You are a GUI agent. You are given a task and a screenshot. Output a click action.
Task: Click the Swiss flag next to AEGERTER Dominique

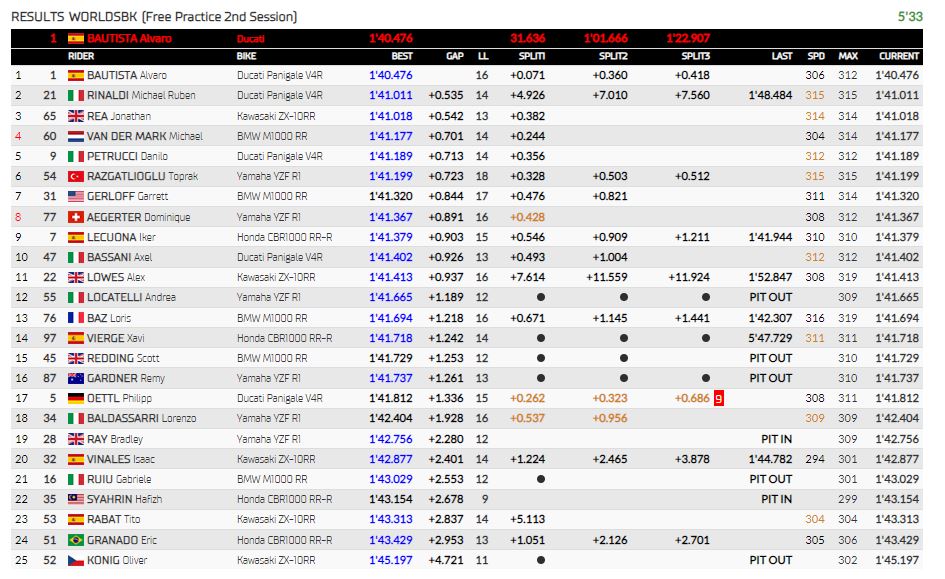(x=76, y=217)
